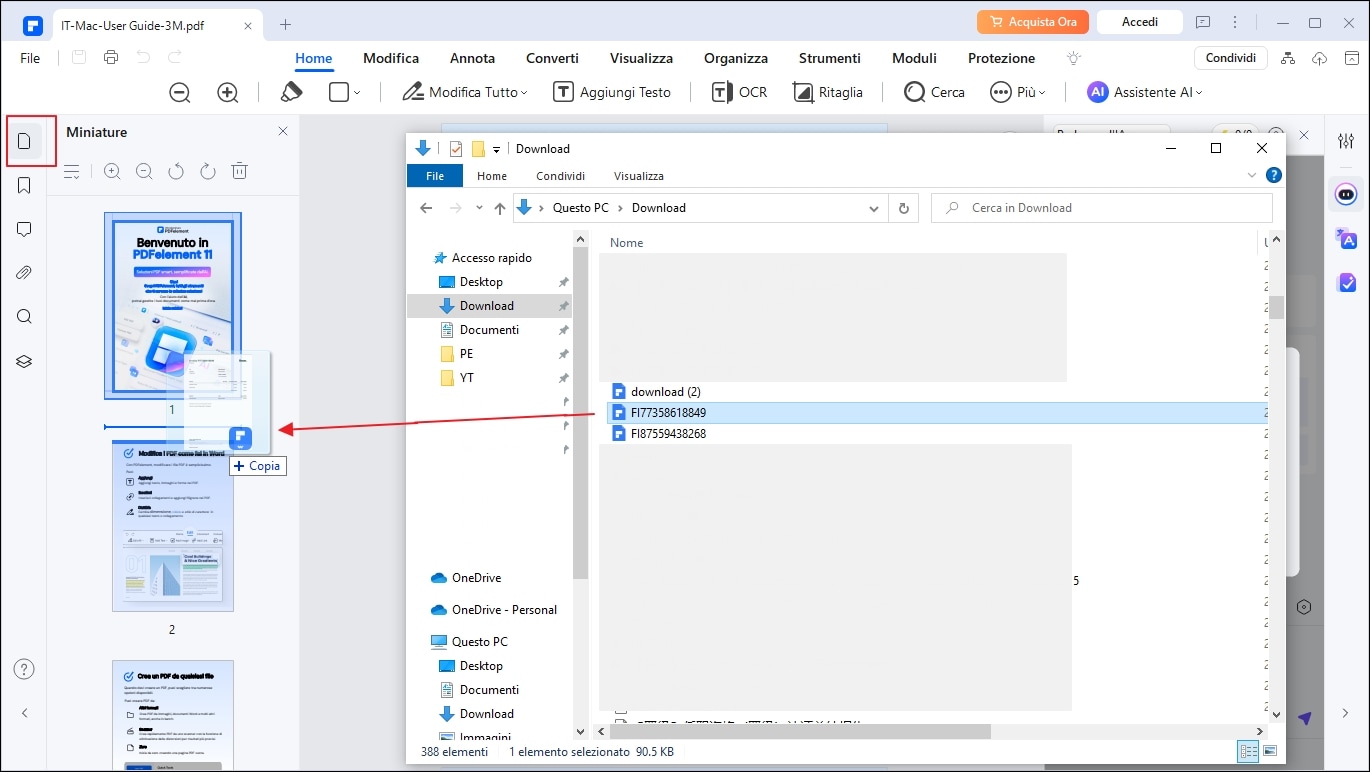
Task: Open Explorer address bar history dropdown
Action: [x=875, y=208]
